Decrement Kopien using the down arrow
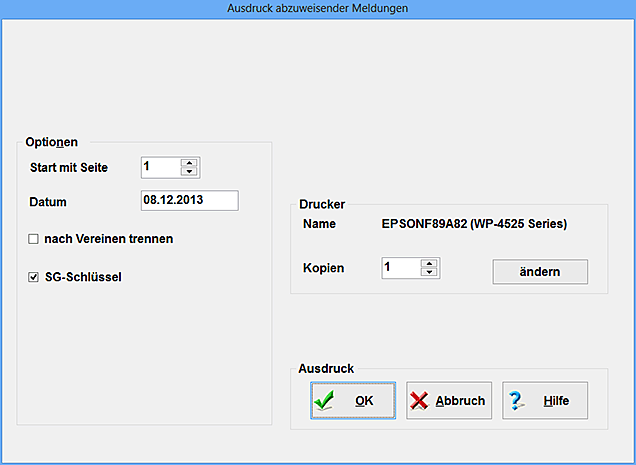This screenshot has height=465, width=636. tap(430, 272)
